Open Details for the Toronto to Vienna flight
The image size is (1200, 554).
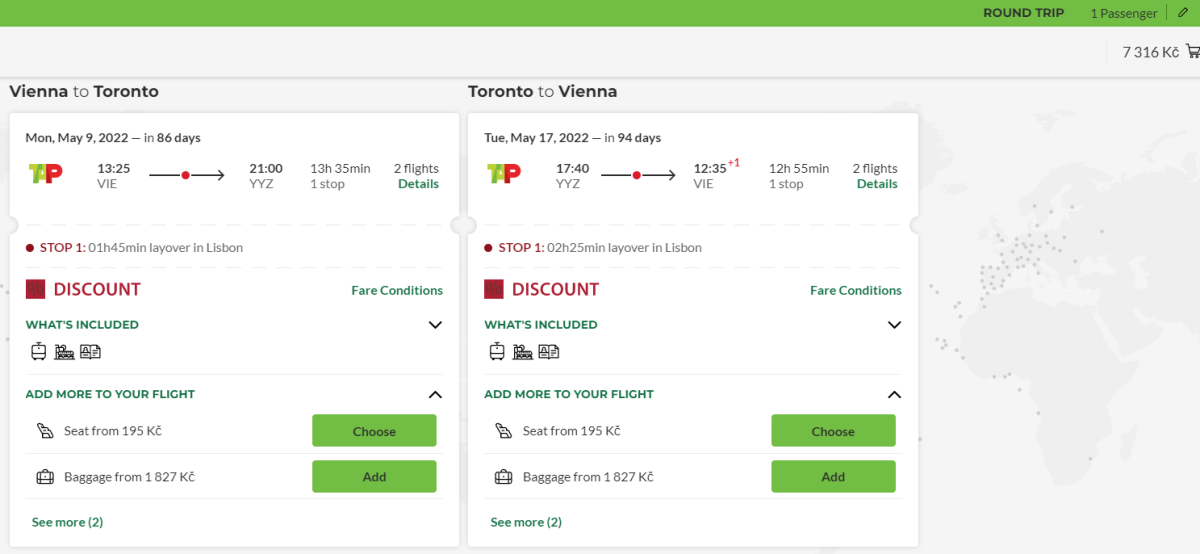(x=877, y=184)
